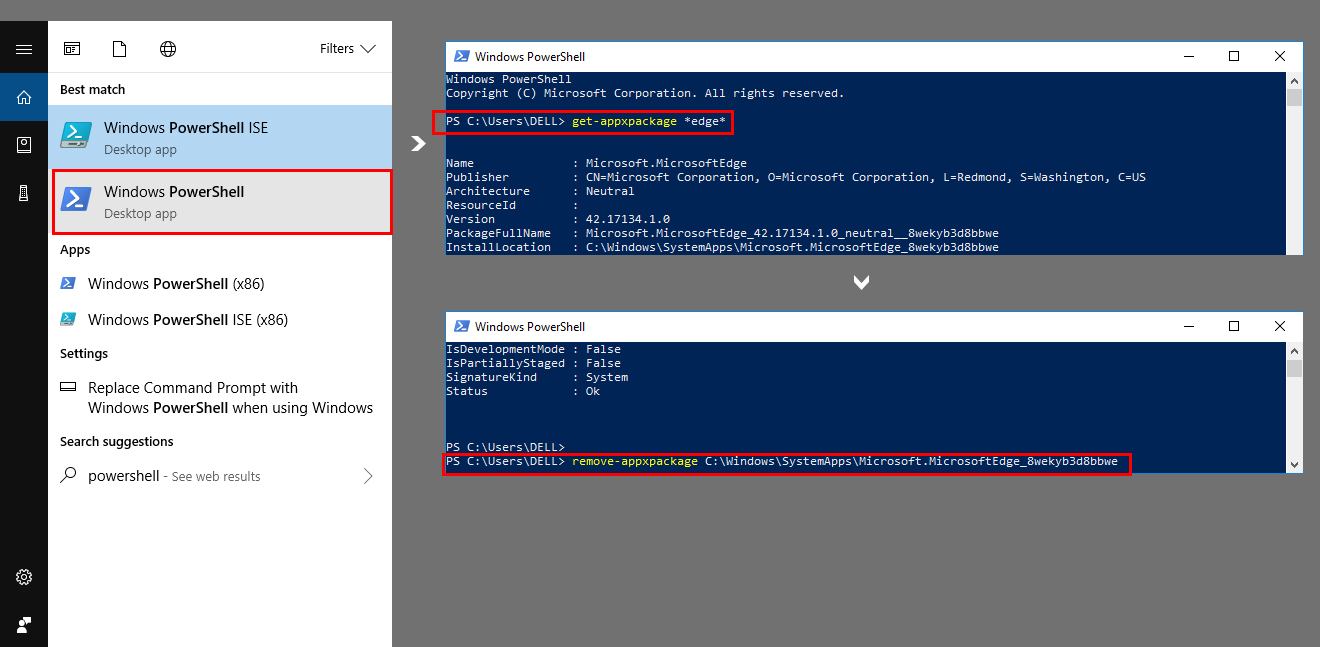
Task: Minimize the bottom PowerShell window
Action: click(1188, 326)
